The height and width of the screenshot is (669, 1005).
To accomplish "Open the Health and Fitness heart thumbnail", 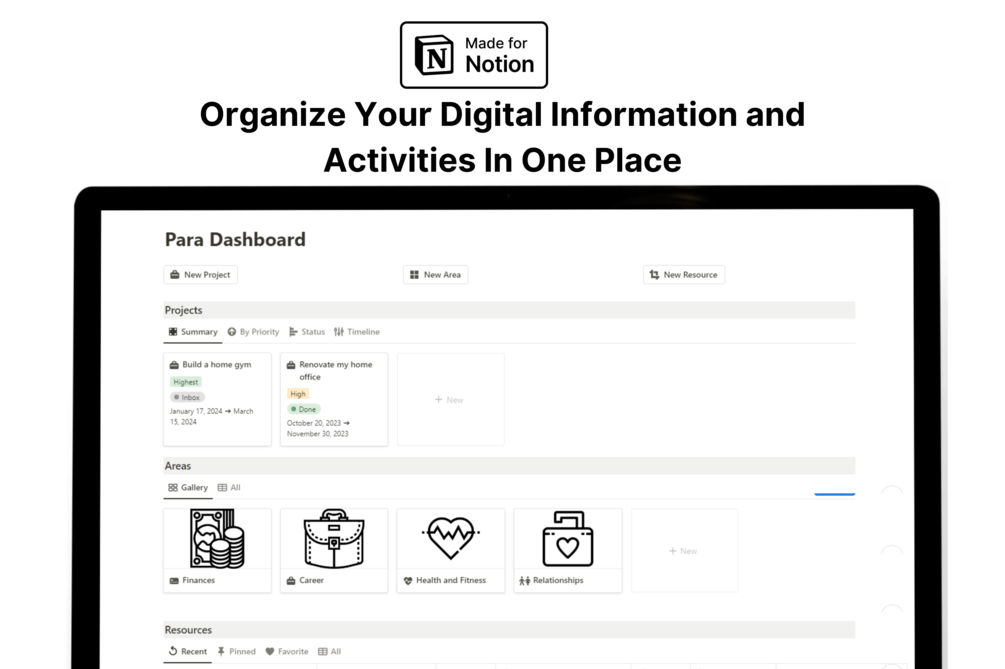I will (451, 539).
